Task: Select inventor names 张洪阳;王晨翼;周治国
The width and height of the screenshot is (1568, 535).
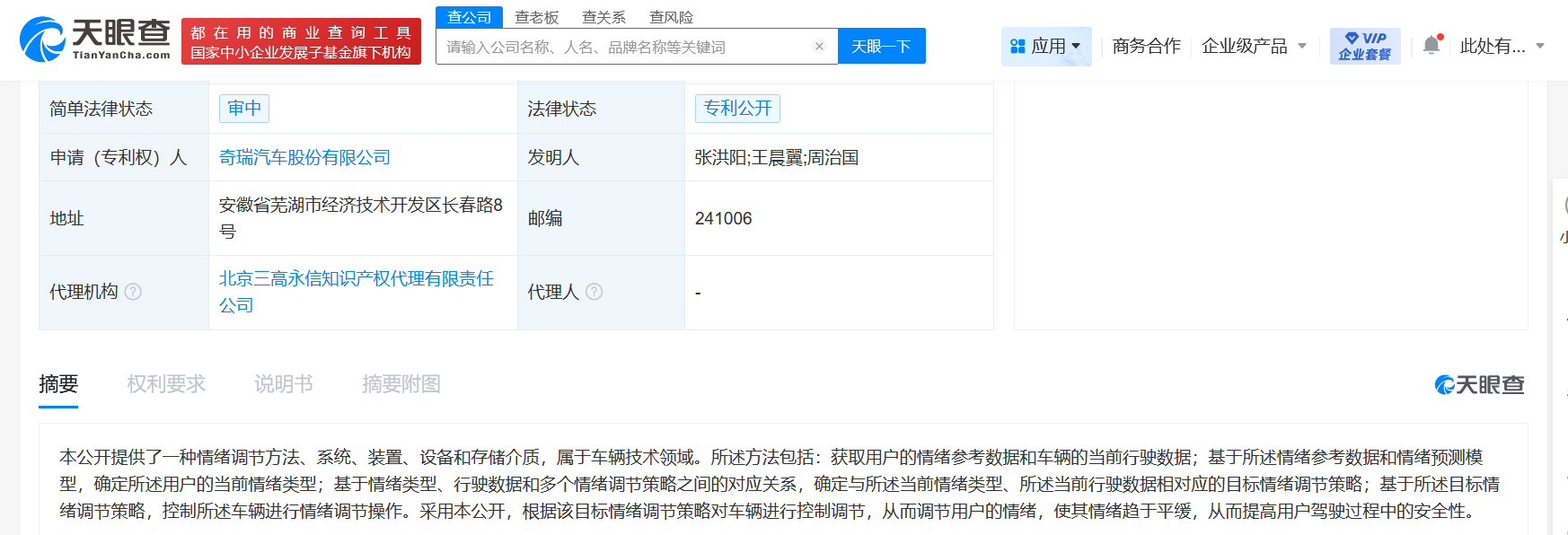Action: (777, 157)
